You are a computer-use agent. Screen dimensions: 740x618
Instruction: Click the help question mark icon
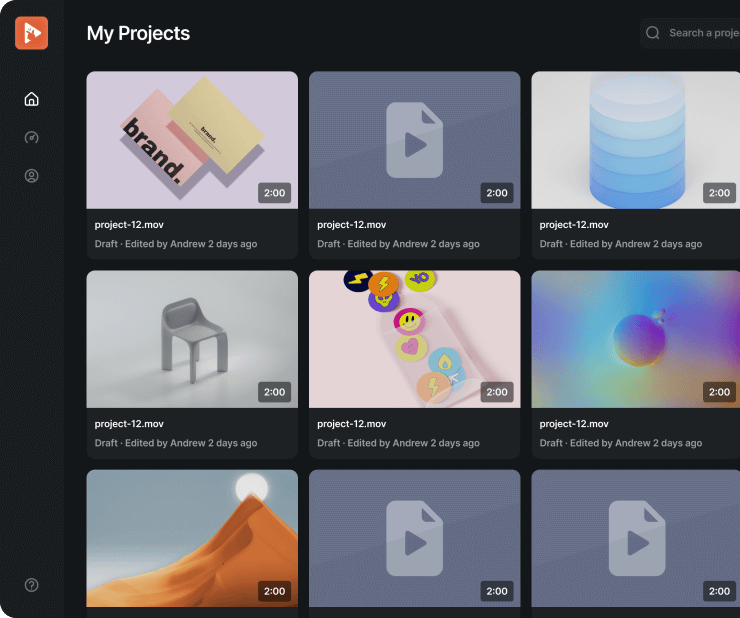31,585
